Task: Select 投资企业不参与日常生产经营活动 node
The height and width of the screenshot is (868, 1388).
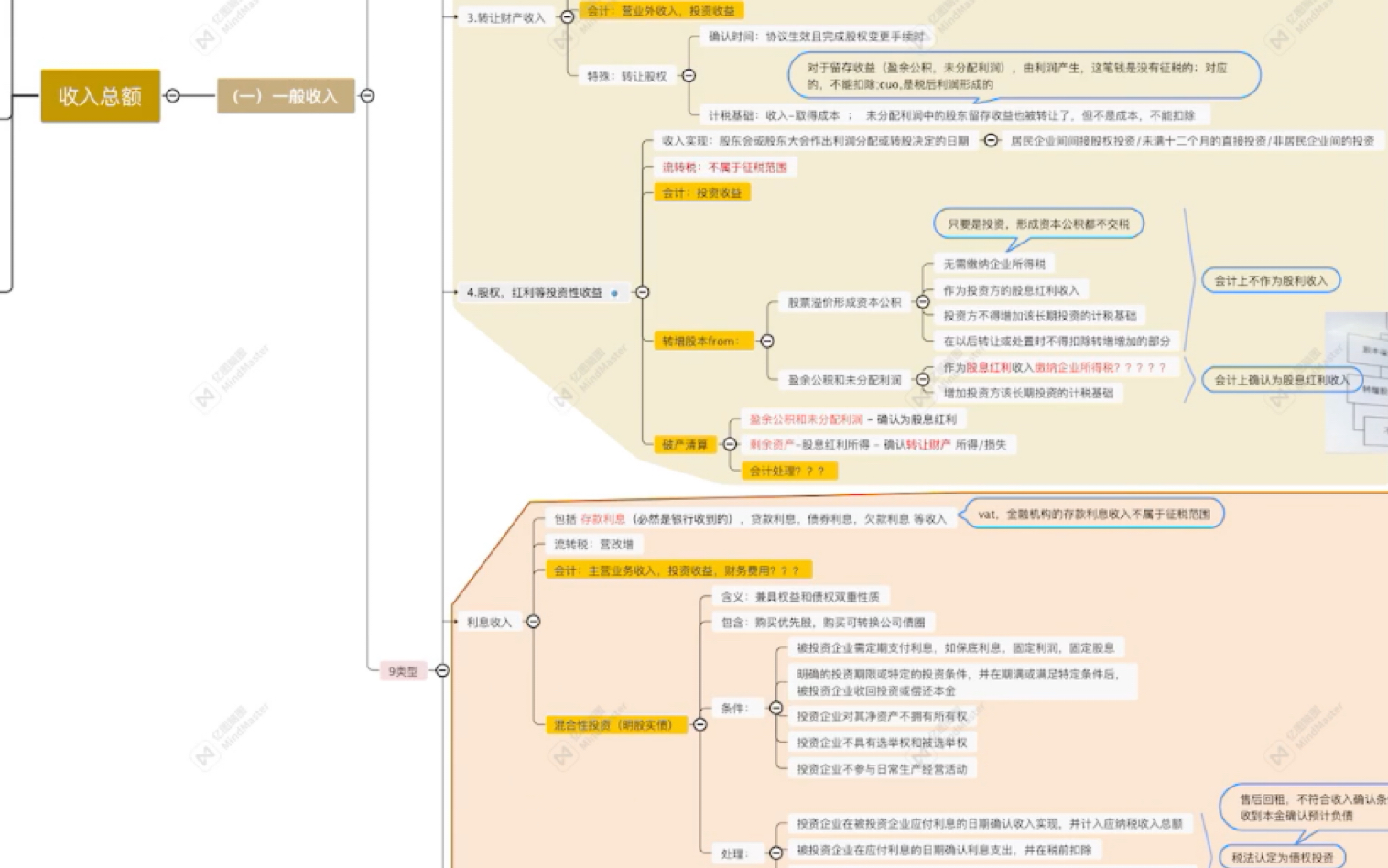Action: (882, 769)
